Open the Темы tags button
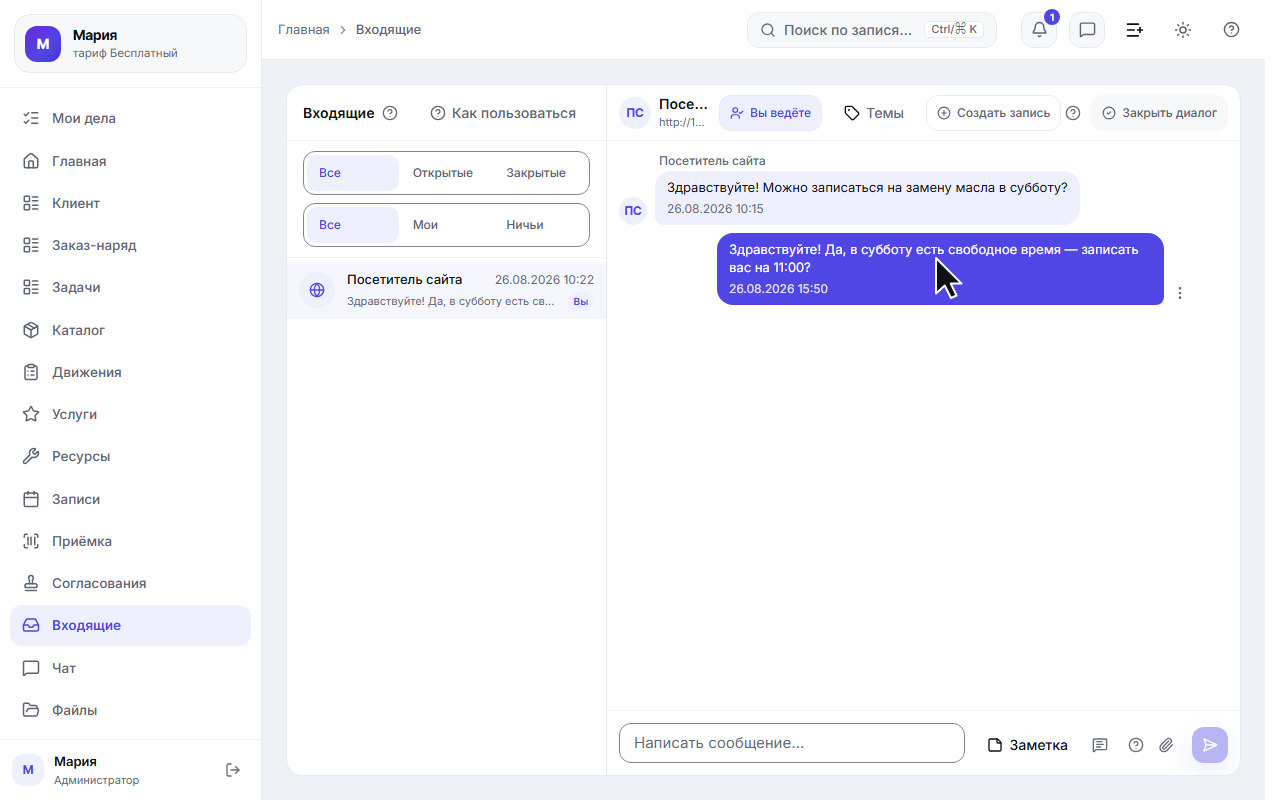 point(874,113)
